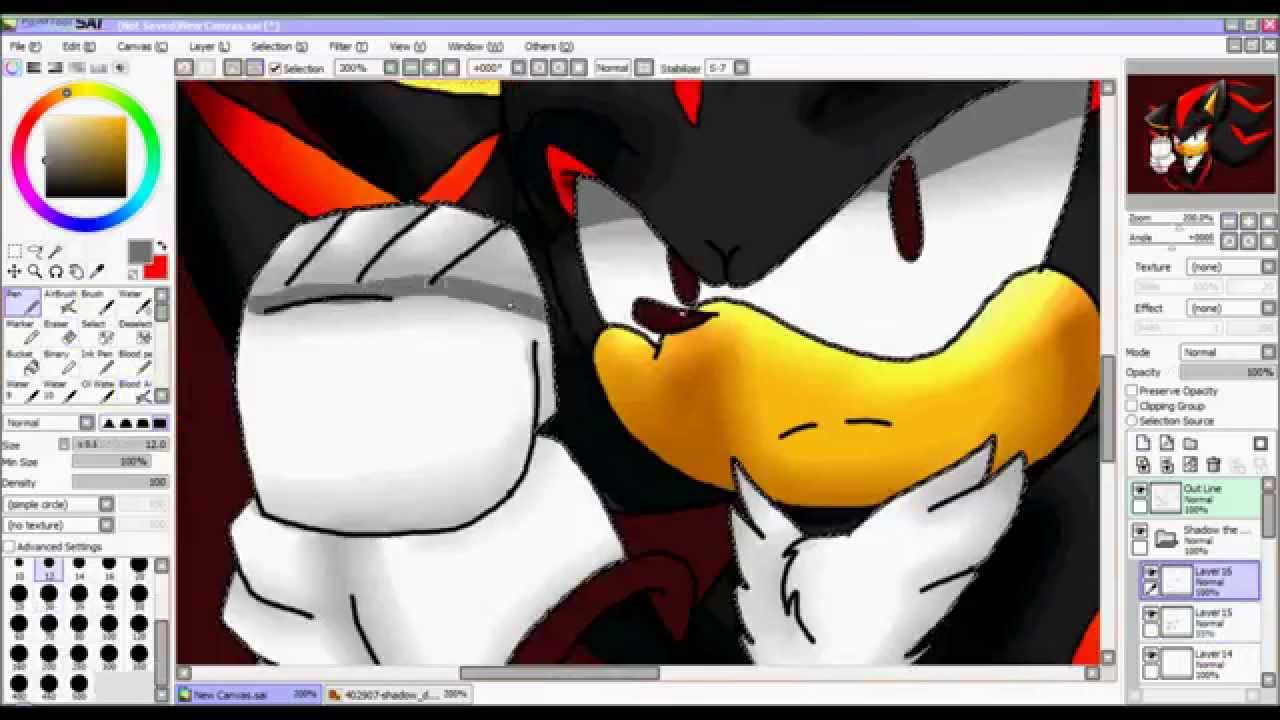The width and height of the screenshot is (1280, 720).
Task: Pick the hand pan tool
Action: [x=76, y=271]
